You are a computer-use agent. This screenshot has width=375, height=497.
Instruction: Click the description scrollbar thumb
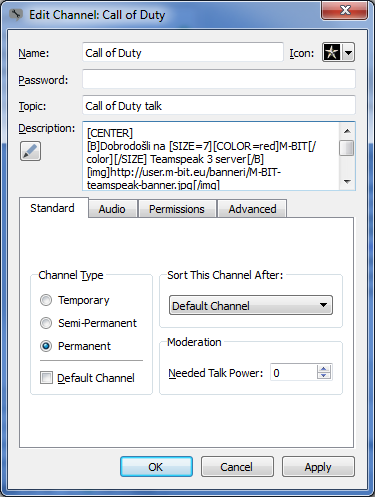point(347,148)
